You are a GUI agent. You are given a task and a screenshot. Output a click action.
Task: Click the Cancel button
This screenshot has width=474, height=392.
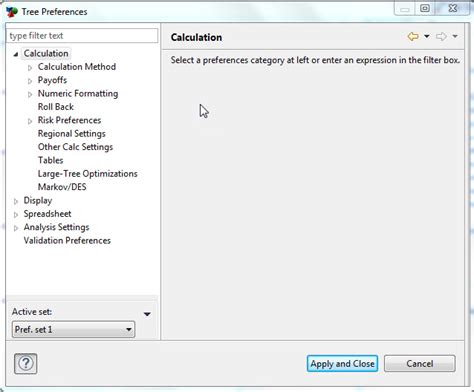(420, 363)
